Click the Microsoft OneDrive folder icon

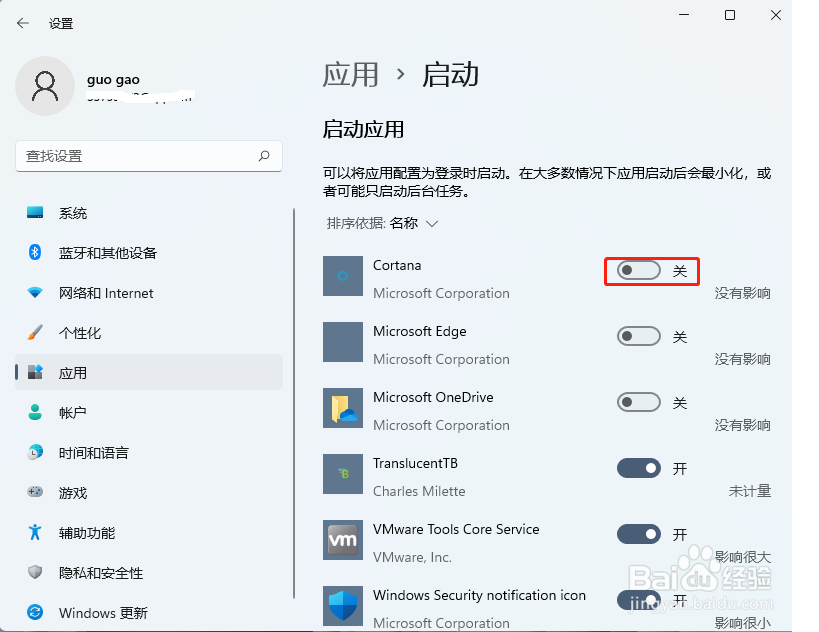click(x=343, y=408)
